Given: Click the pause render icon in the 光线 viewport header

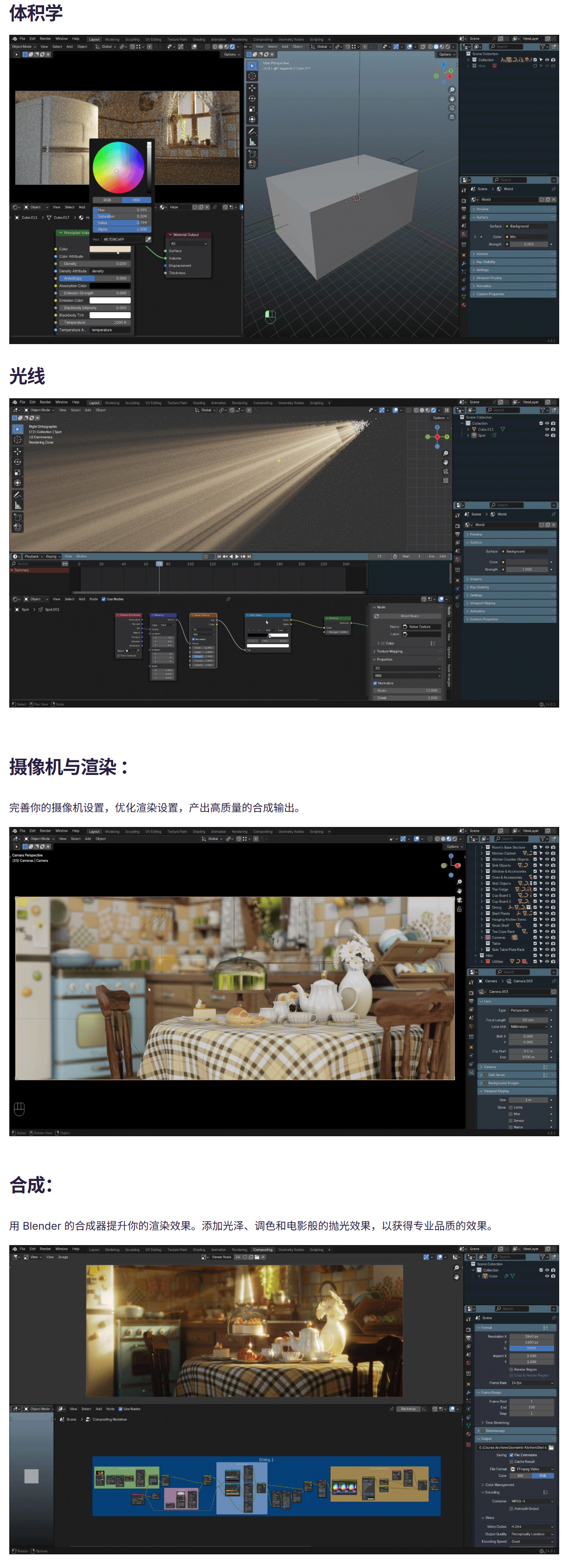Looking at the screenshot, I should pos(446,410).
